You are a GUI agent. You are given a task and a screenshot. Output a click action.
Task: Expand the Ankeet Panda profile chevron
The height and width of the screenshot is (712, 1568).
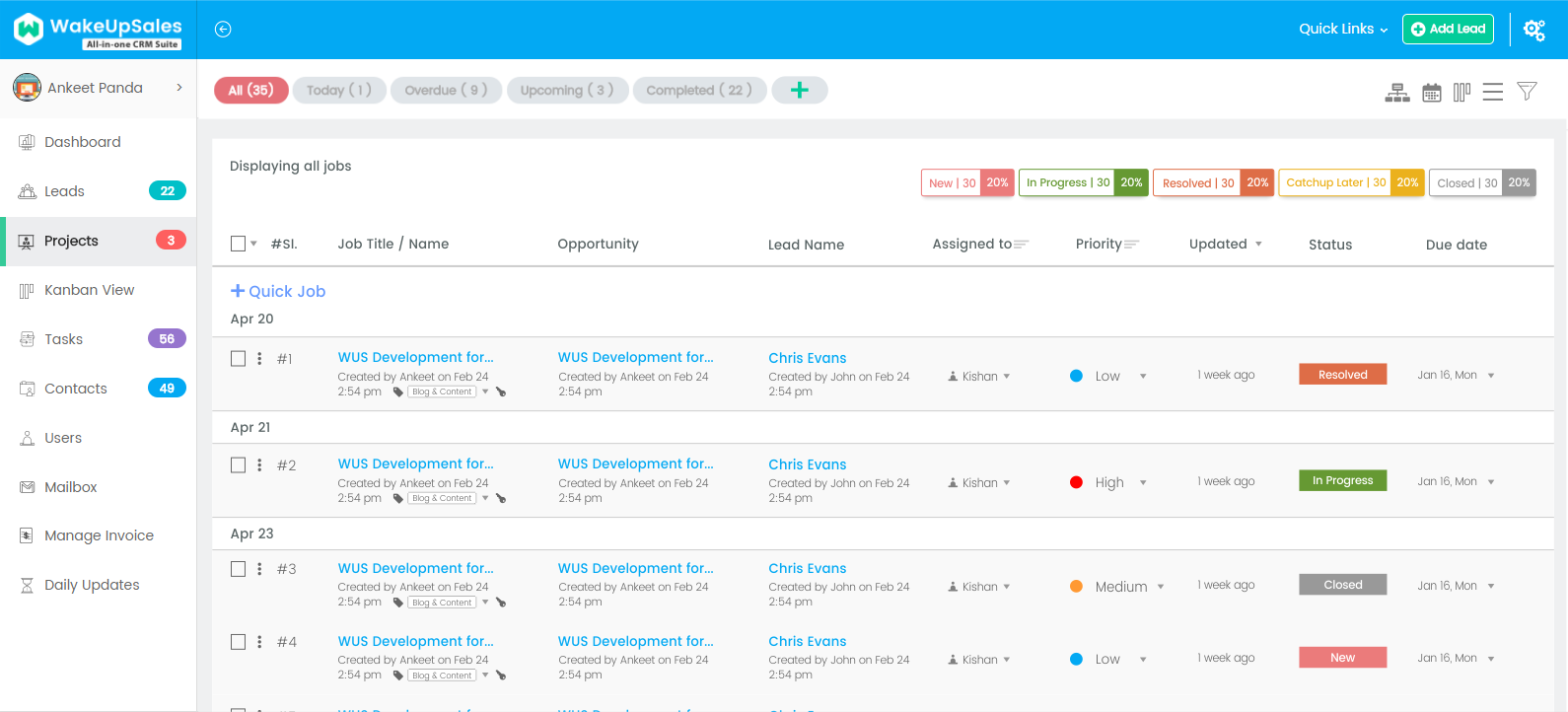coord(179,88)
